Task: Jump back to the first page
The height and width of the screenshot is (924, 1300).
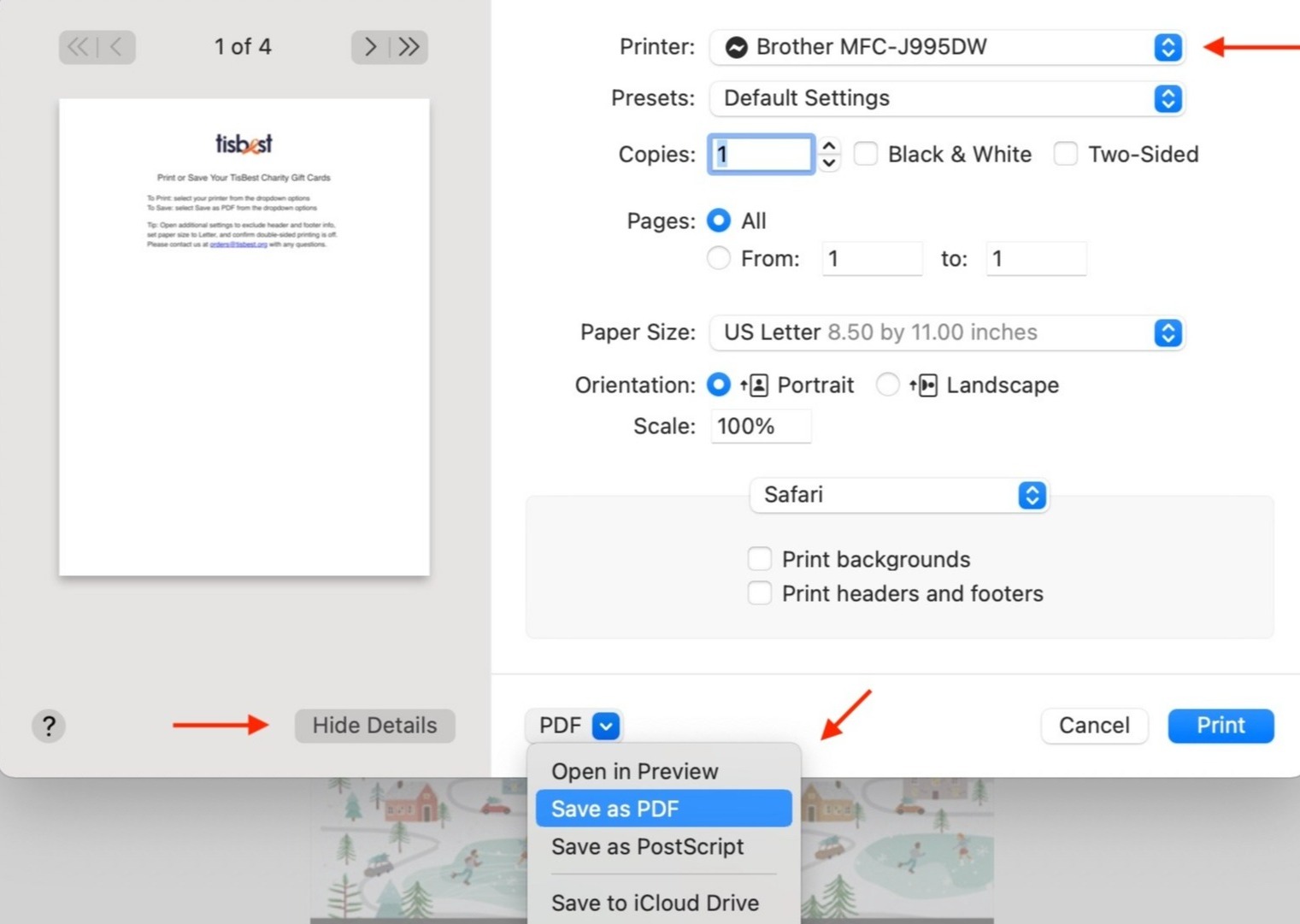Action: click(77, 47)
